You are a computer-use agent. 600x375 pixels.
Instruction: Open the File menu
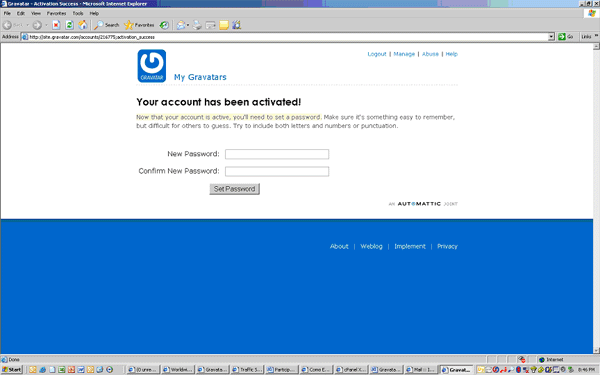[x=7, y=13]
